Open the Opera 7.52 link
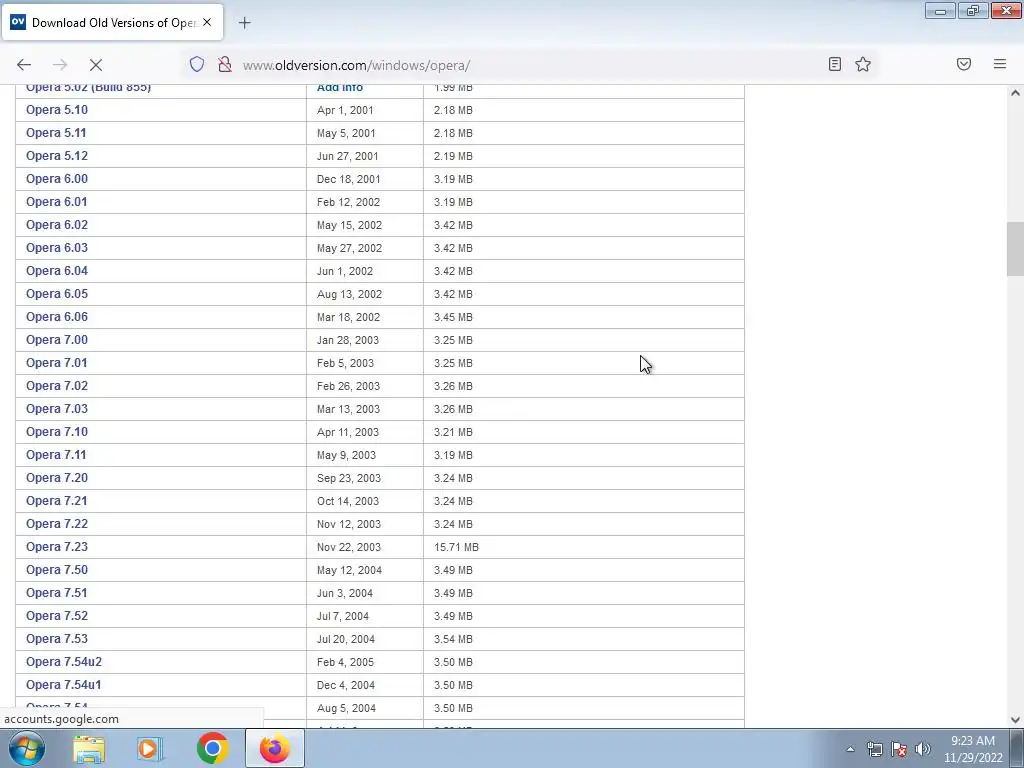This screenshot has height=768, width=1024. [57, 615]
